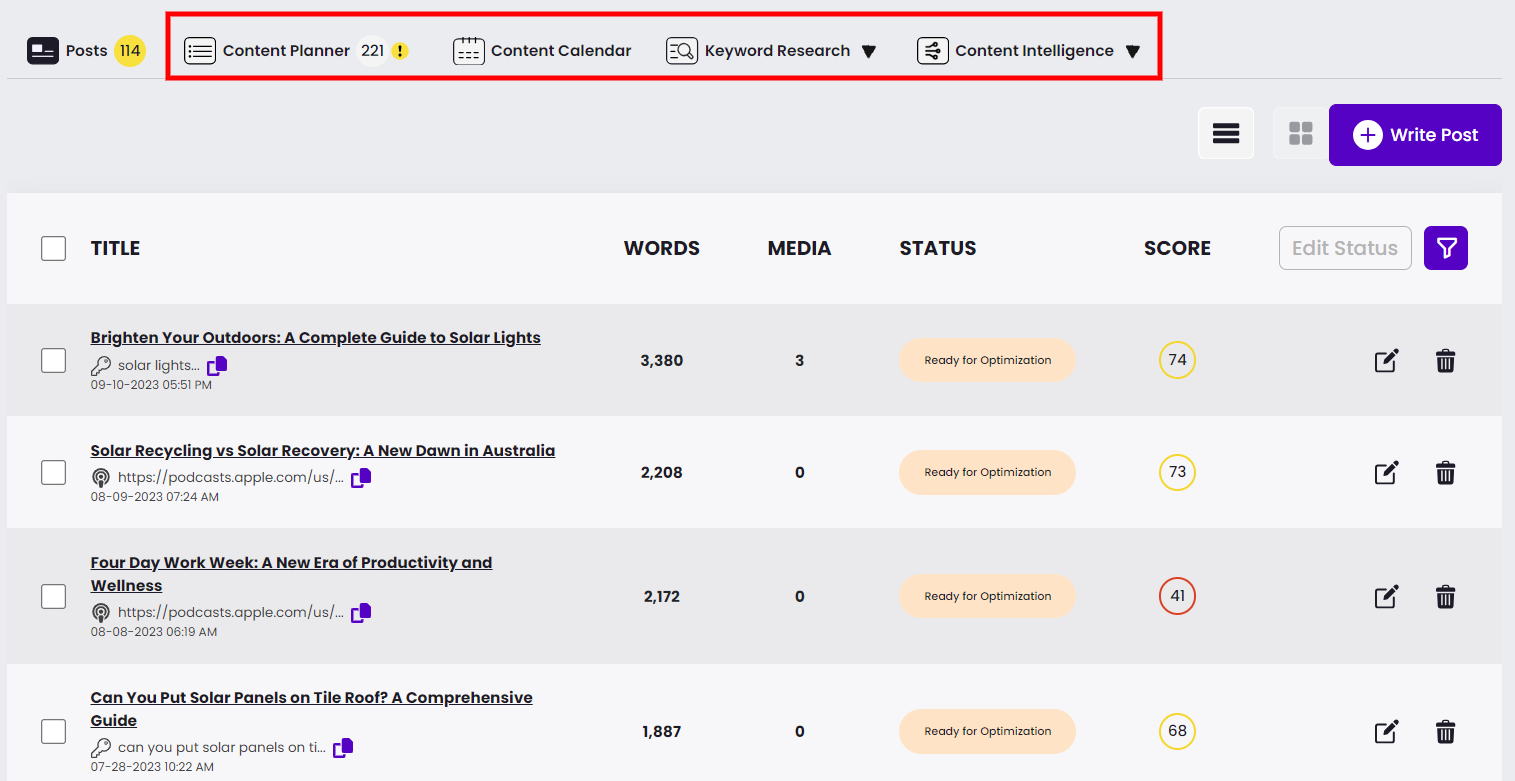Click status badge of Solar Recycling post
This screenshot has width=1515, height=781.
(987, 472)
